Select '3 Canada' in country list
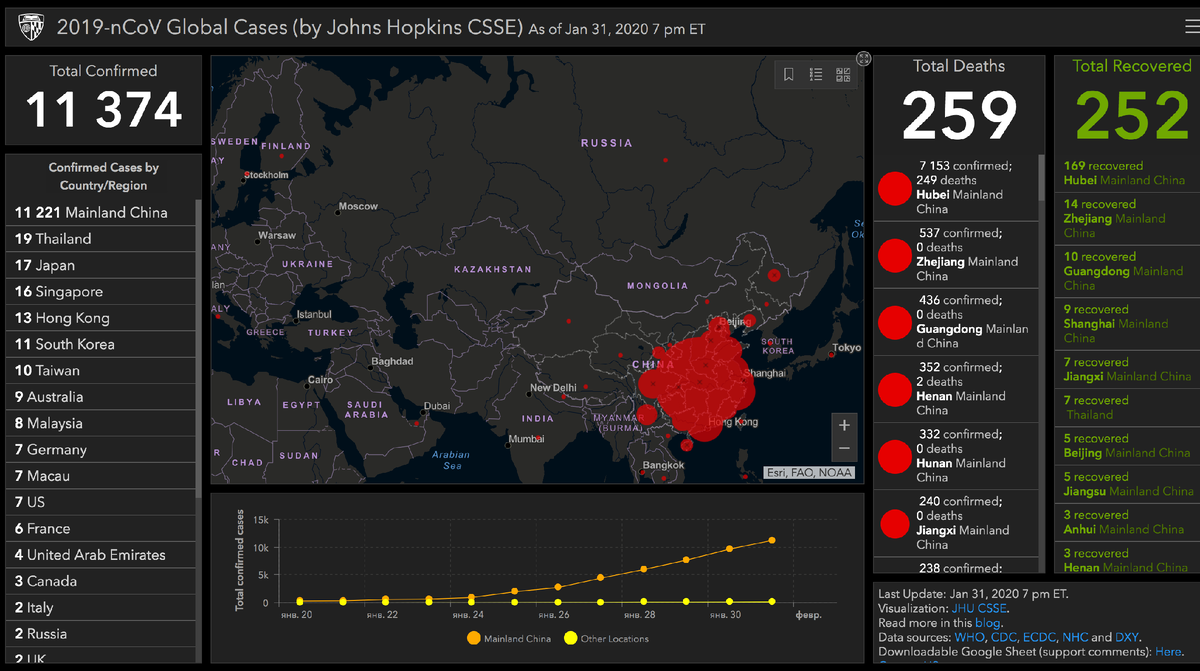Screen dimensions: 1200x671 pyautogui.click(x=100, y=581)
